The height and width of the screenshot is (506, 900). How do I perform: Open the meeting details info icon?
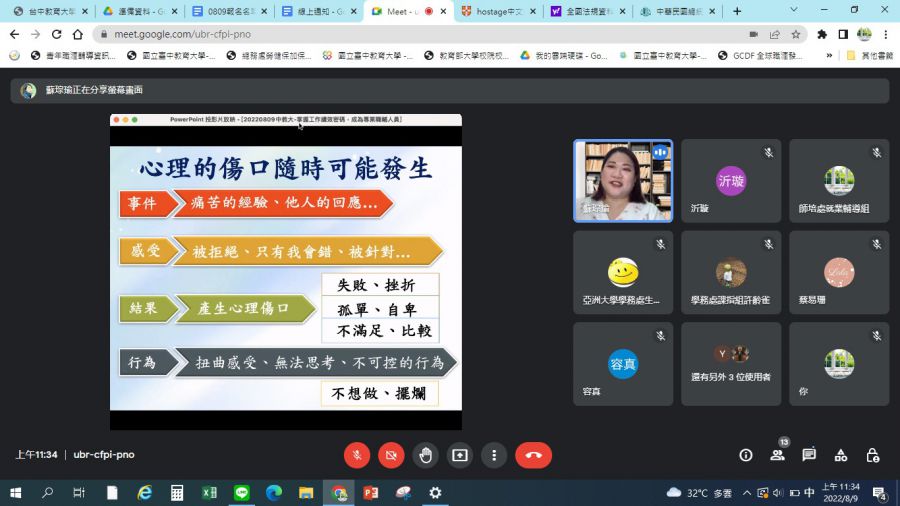tap(745, 455)
